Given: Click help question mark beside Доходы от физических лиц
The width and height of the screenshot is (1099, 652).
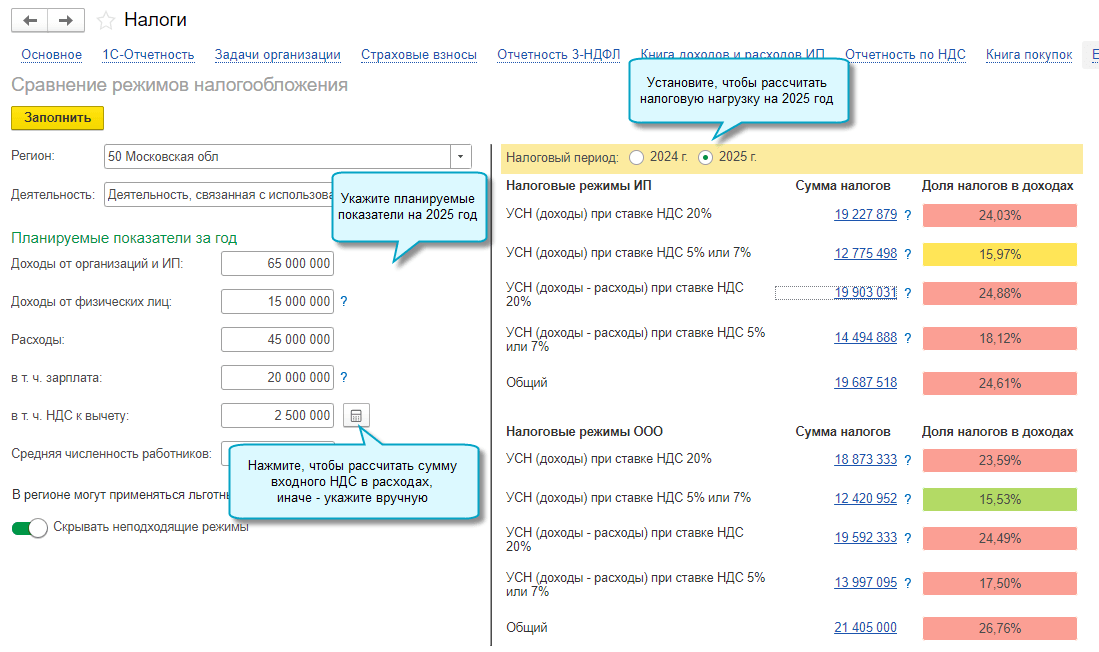Looking at the screenshot, I should [344, 301].
